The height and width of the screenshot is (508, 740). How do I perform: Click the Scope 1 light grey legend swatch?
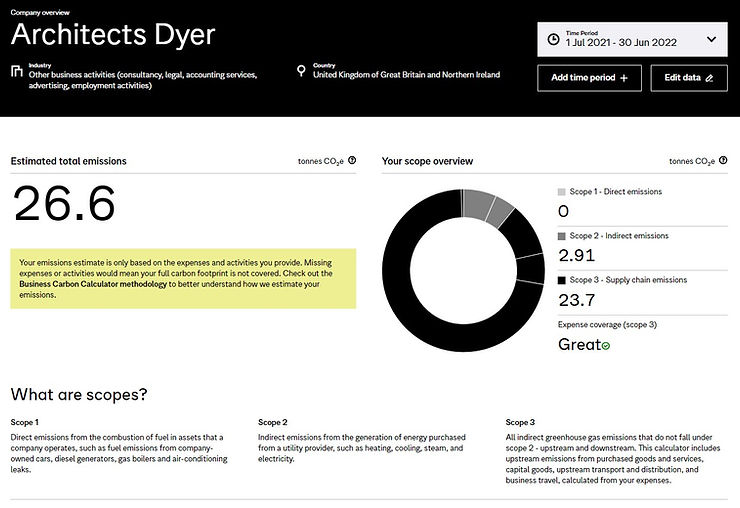pyautogui.click(x=562, y=192)
